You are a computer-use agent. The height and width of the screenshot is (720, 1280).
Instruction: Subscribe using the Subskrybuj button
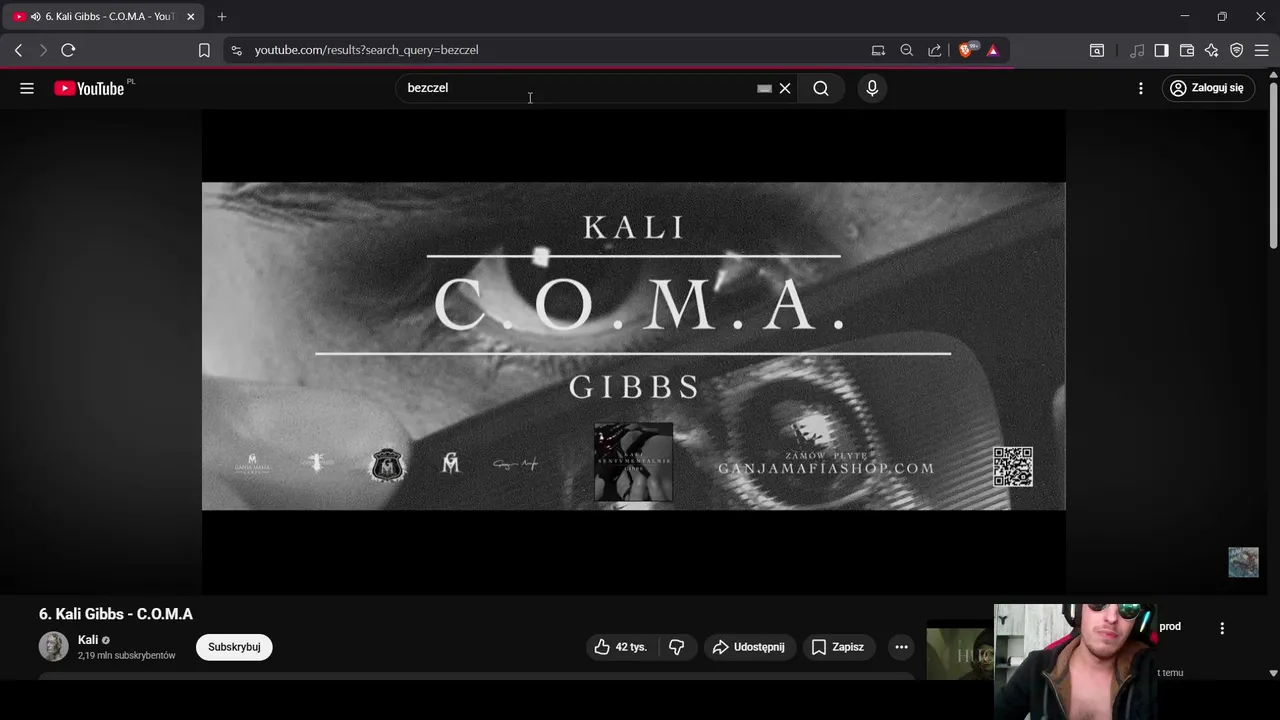234,647
